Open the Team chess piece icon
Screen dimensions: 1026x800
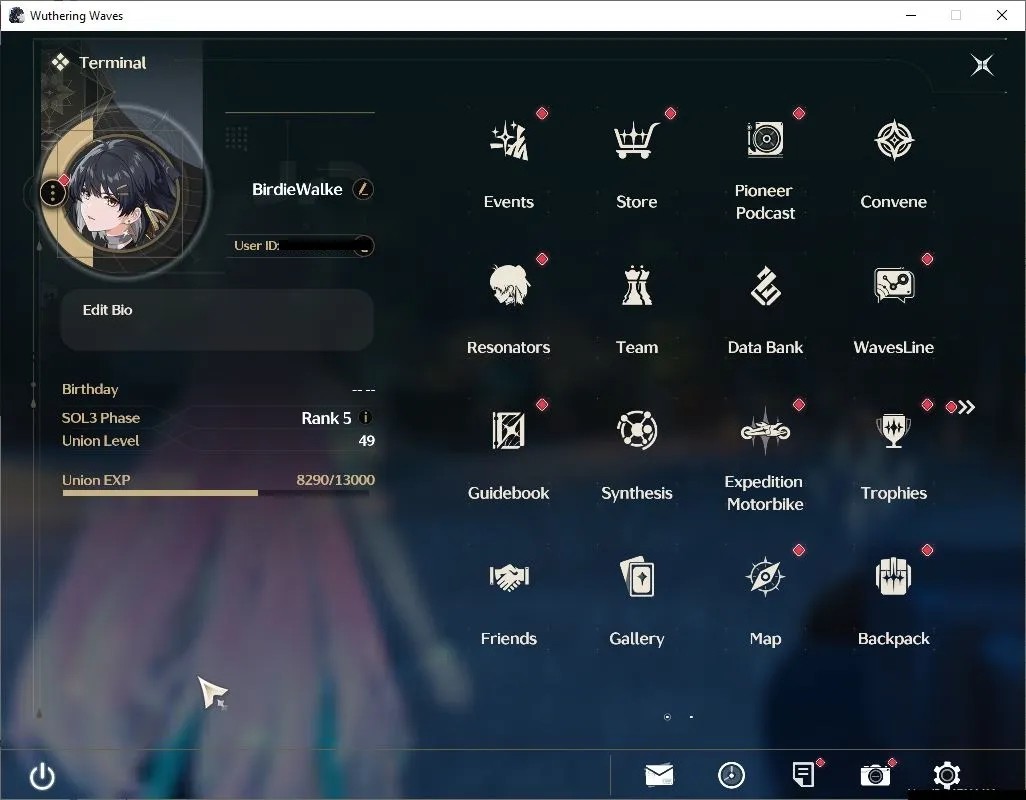637,285
